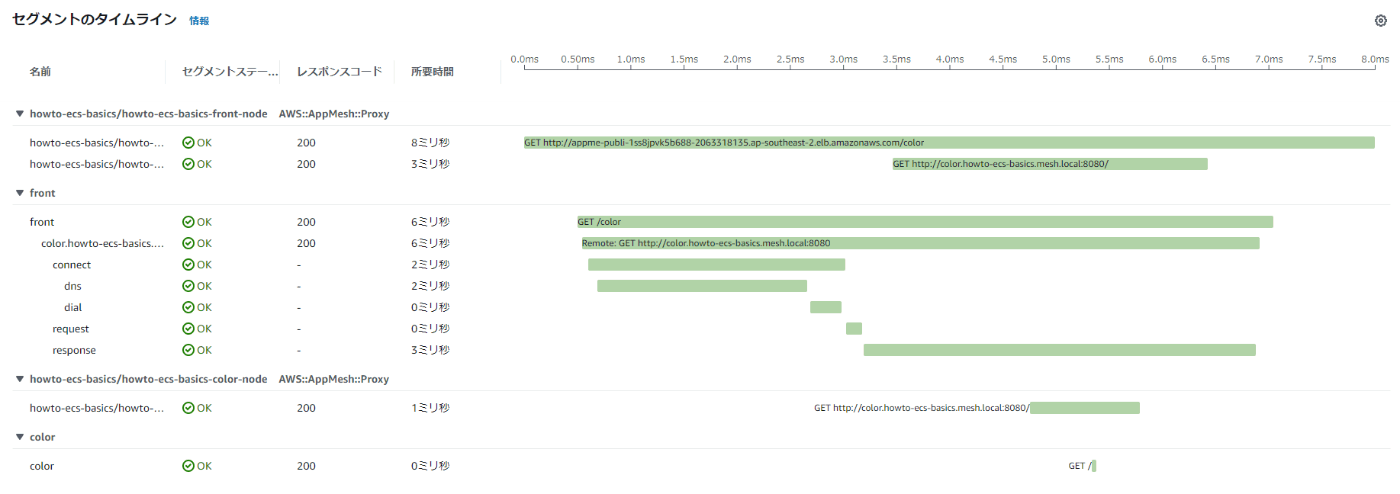Click the セグメントステー… column header
This screenshot has width=1400, height=494.
(230, 72)
